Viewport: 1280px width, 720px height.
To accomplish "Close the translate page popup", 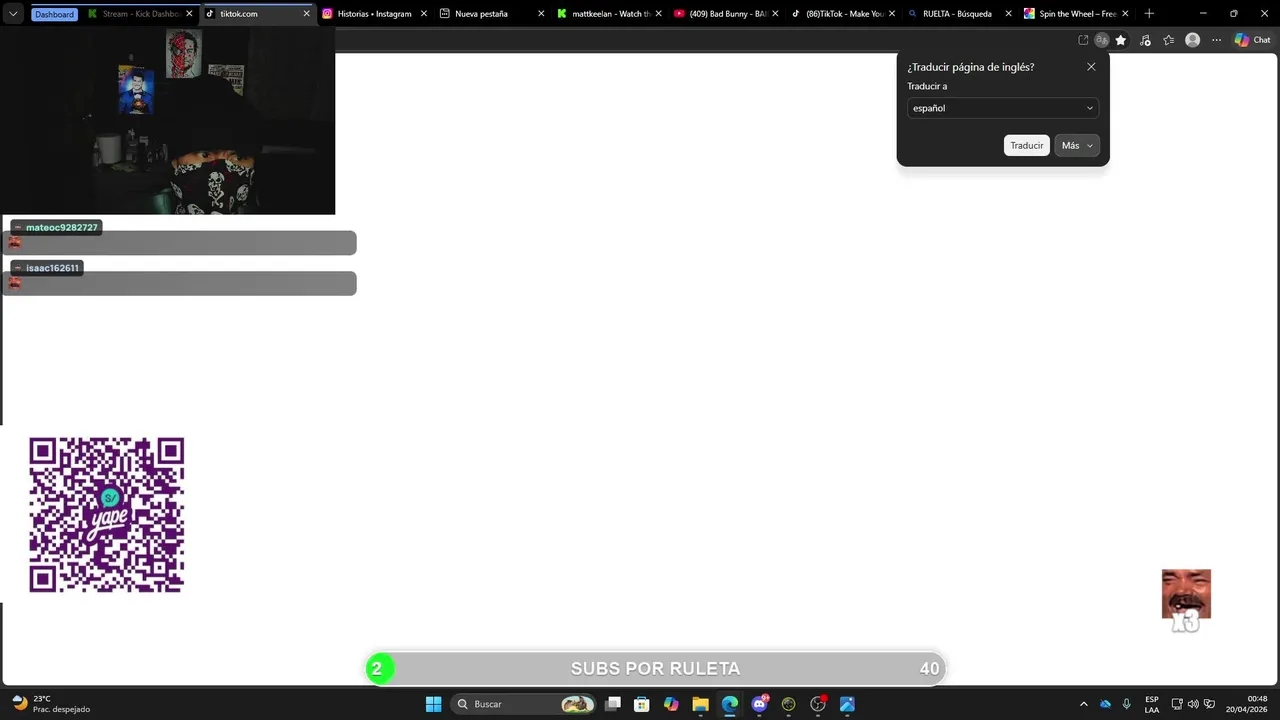I will (x=1091, y=67).
